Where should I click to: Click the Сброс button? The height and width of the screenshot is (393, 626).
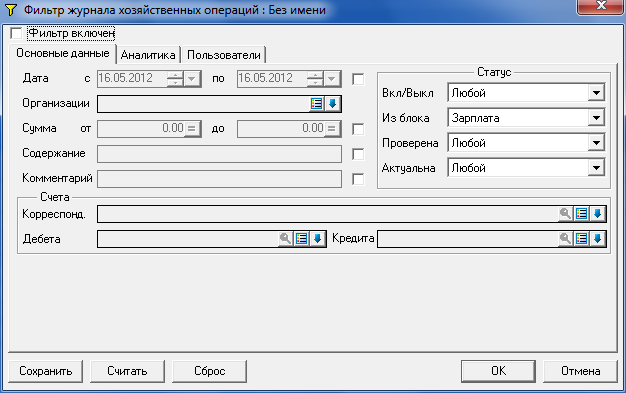(x=209, y=371)
